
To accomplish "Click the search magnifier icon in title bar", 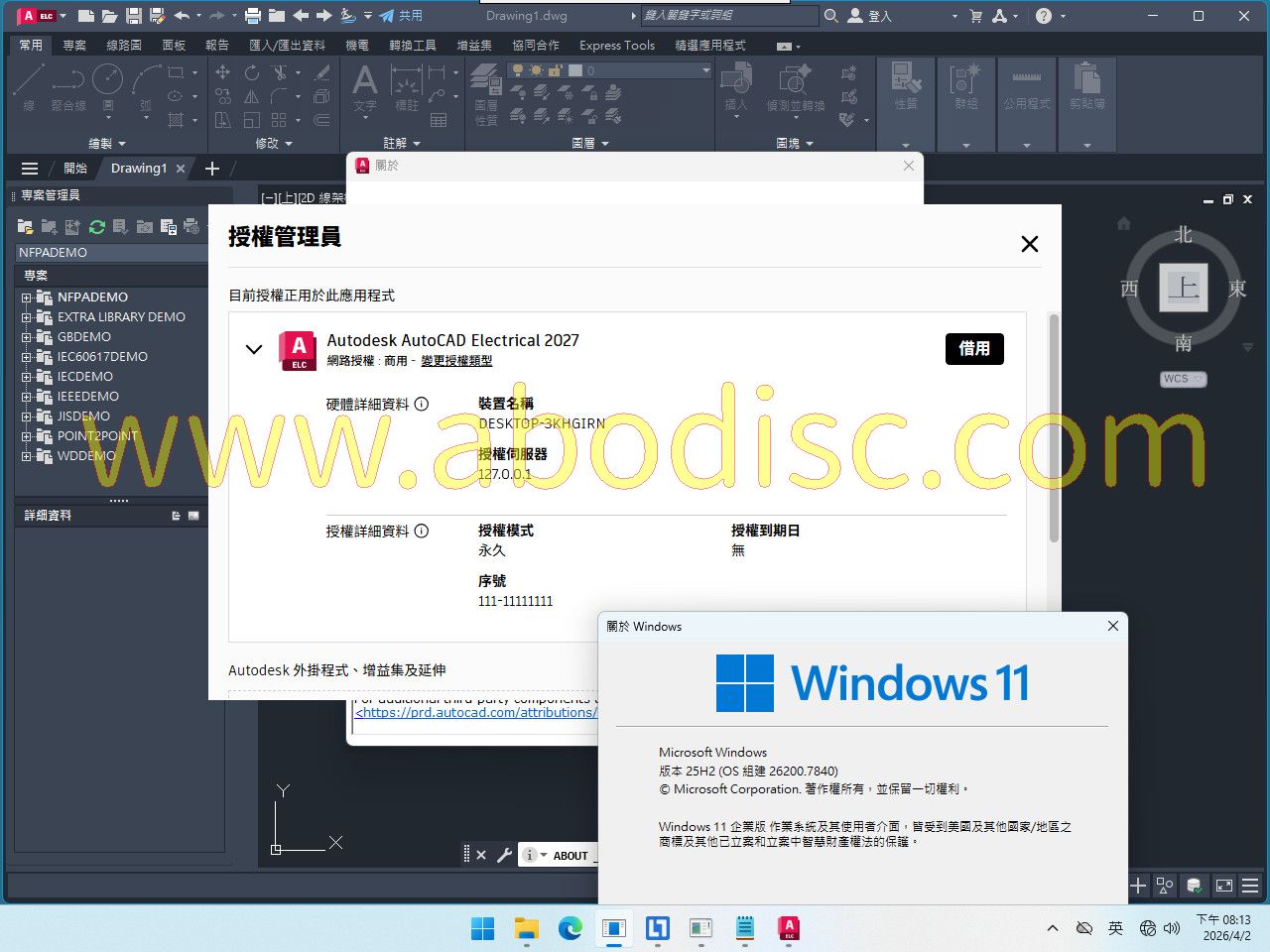I will coord(831,16).
